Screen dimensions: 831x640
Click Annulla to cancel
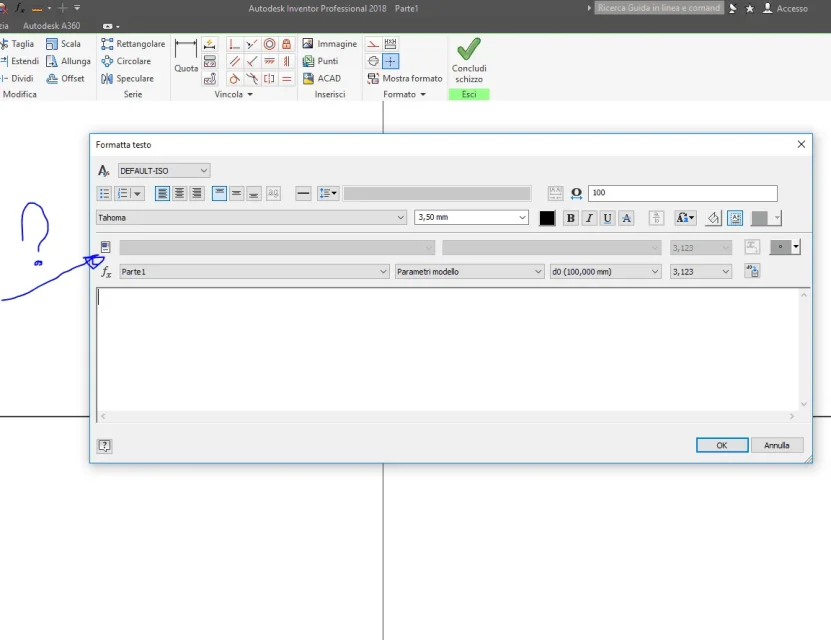(x=776, y=445)
